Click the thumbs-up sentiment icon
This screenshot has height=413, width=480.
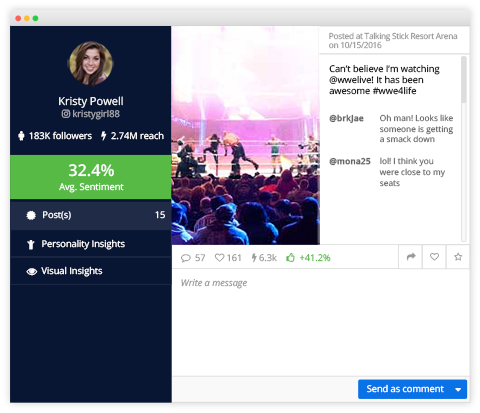click(x=290, y=257)
